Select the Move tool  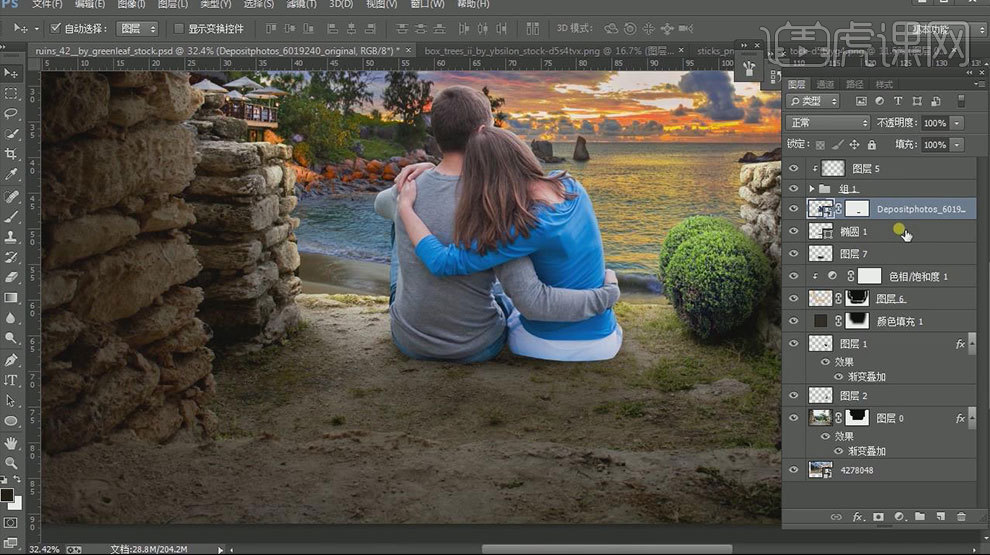click(11, 73)
